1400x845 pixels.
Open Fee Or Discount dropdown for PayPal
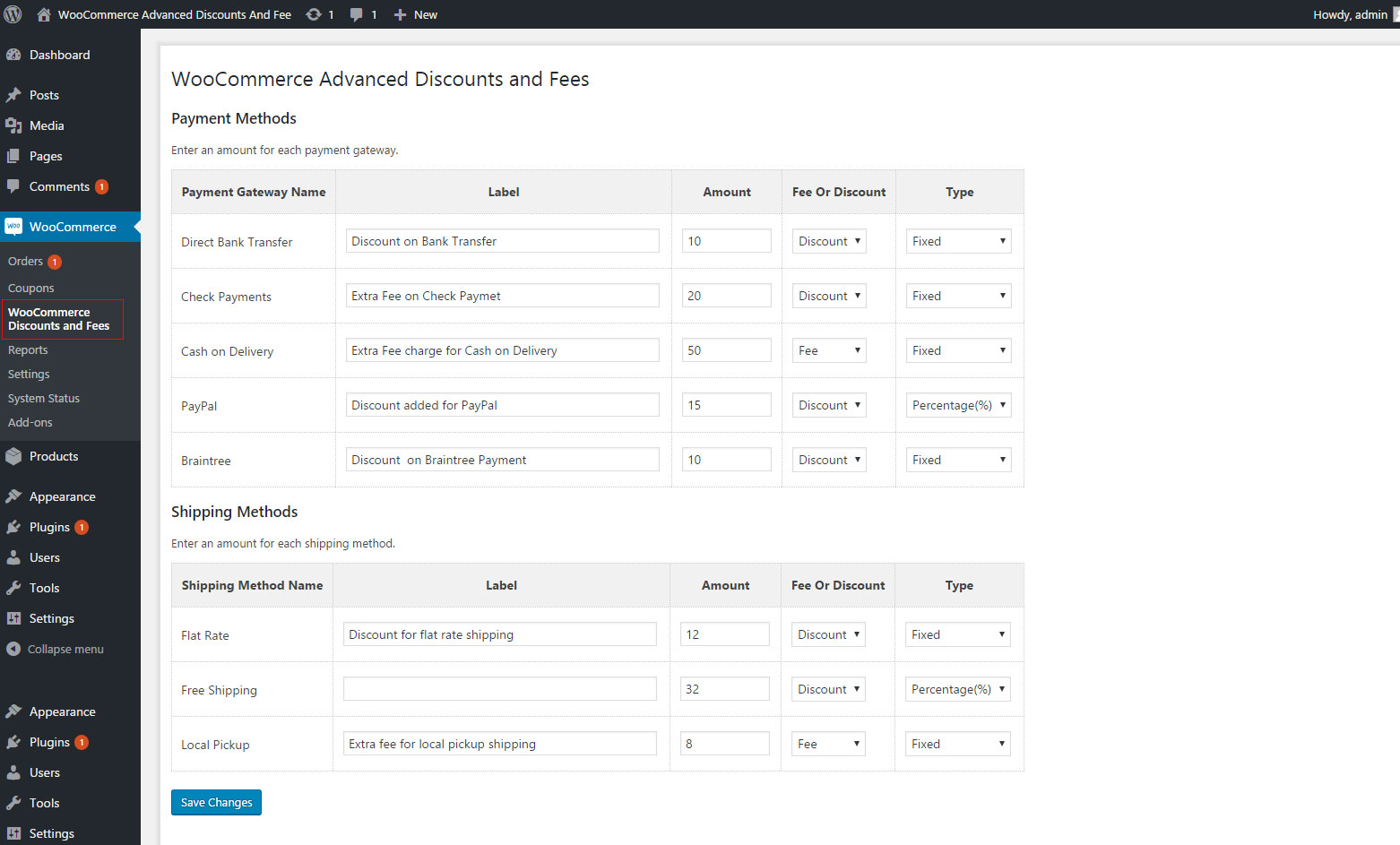(829, 405)
